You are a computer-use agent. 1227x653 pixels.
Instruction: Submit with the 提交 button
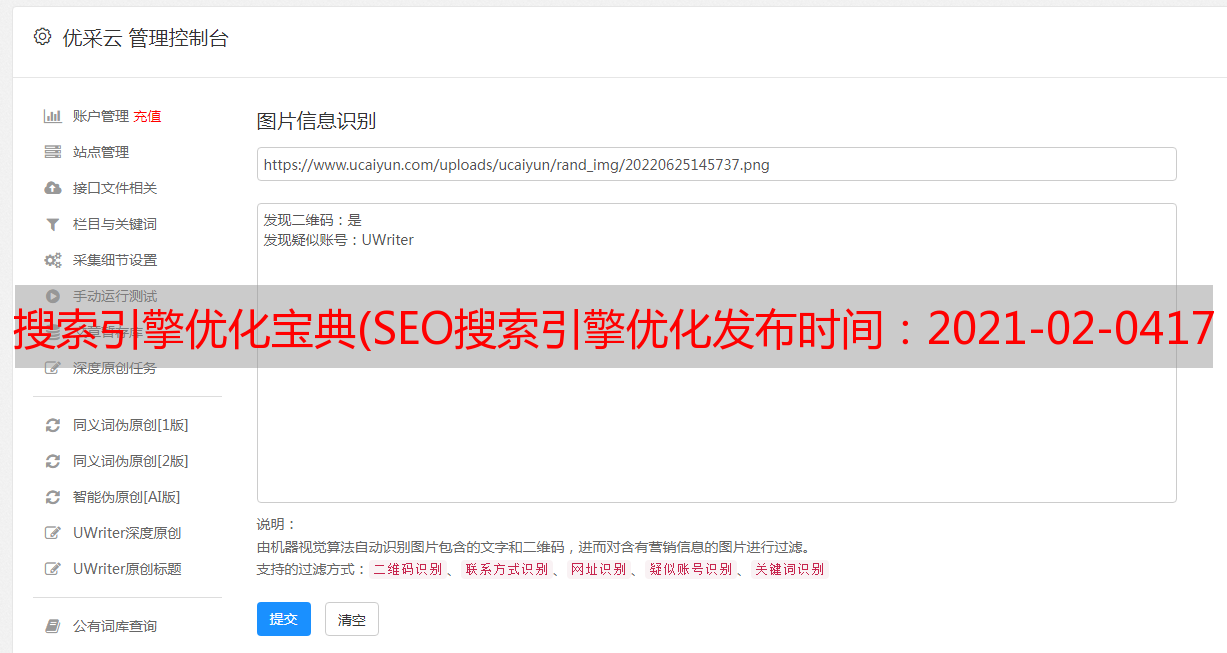coord(284,619)
